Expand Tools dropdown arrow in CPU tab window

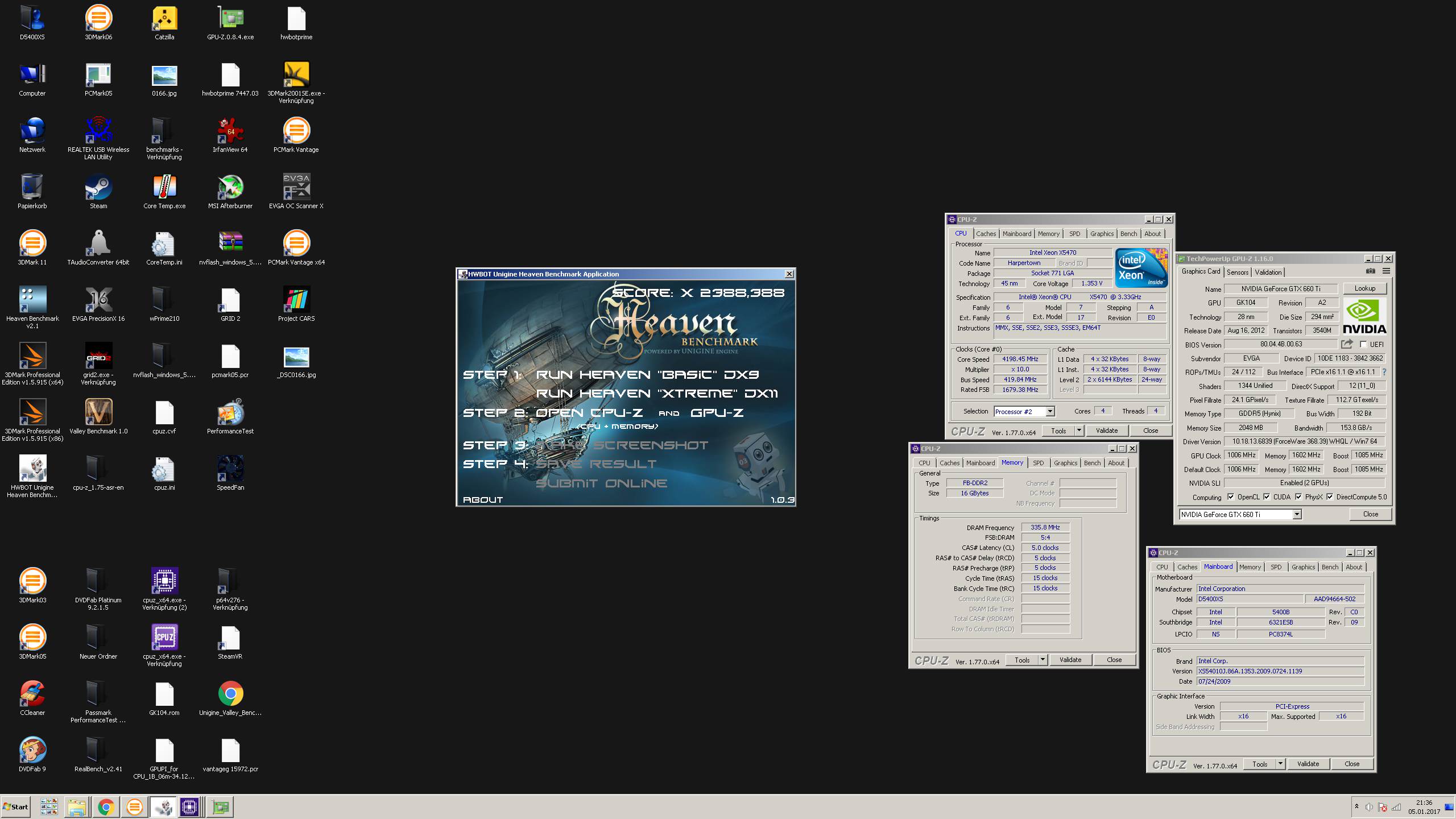point(1079,431)
